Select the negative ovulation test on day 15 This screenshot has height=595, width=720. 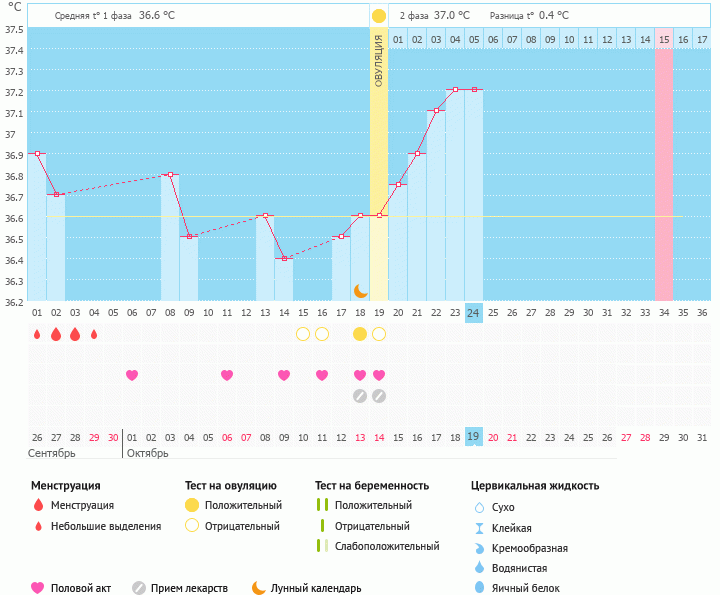click(303, 334)
